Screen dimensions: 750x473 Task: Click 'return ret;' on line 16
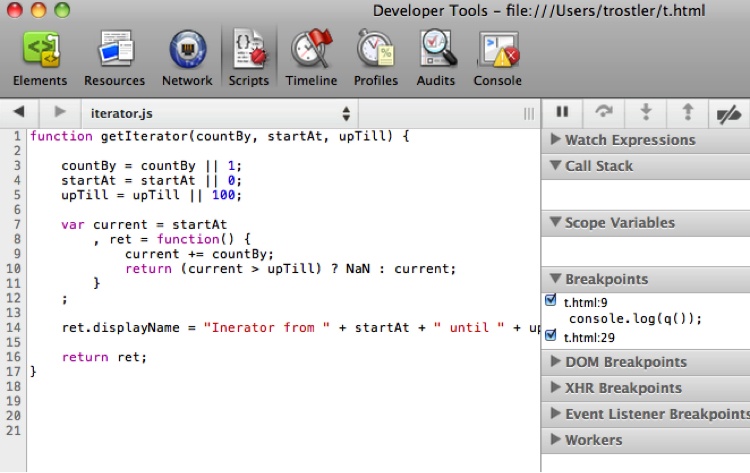click(104, 357)
